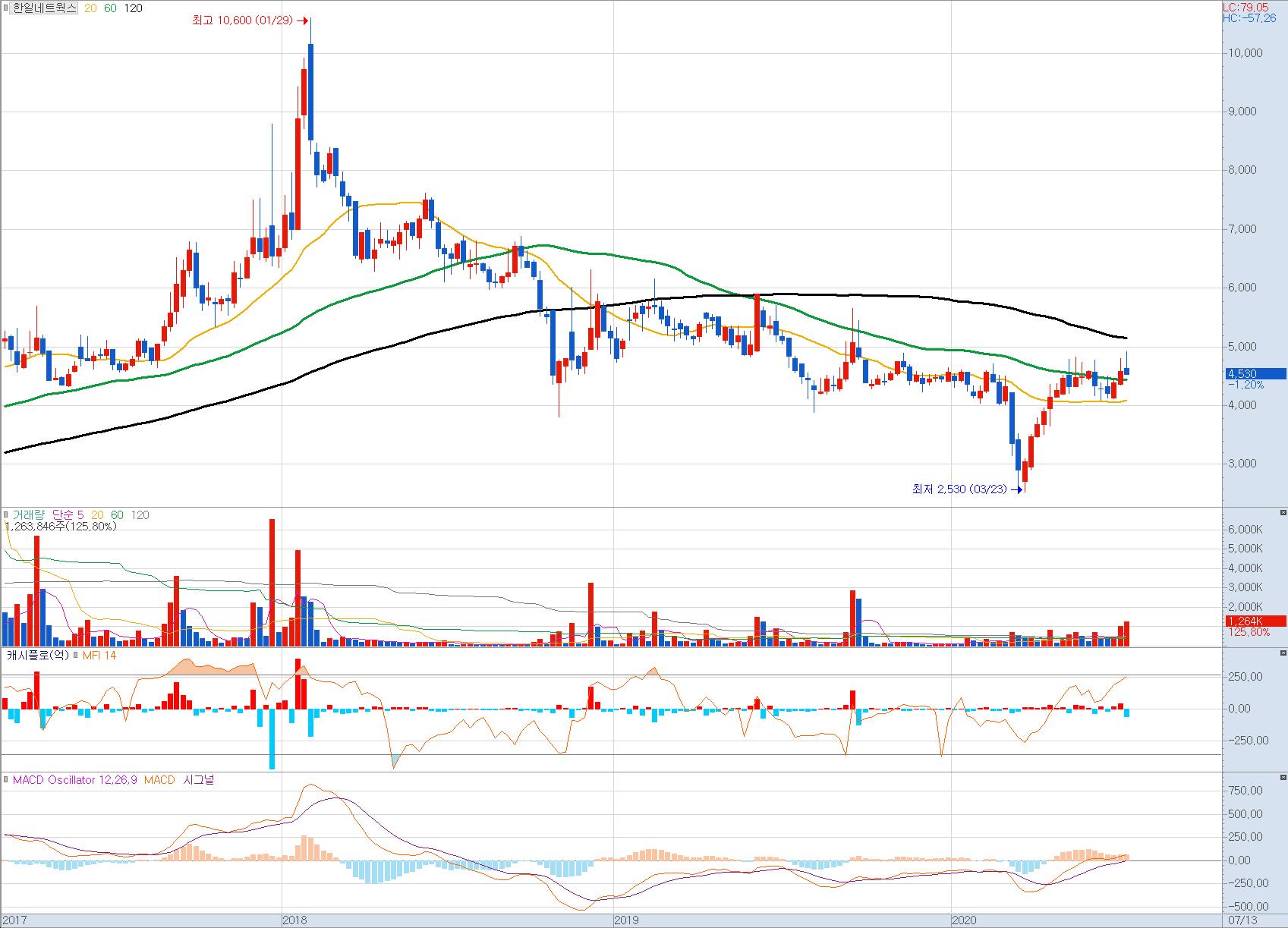Close the MACD Oscillator indicator panel
This screenshot has width=1288, height=928.
point(1283,778)
